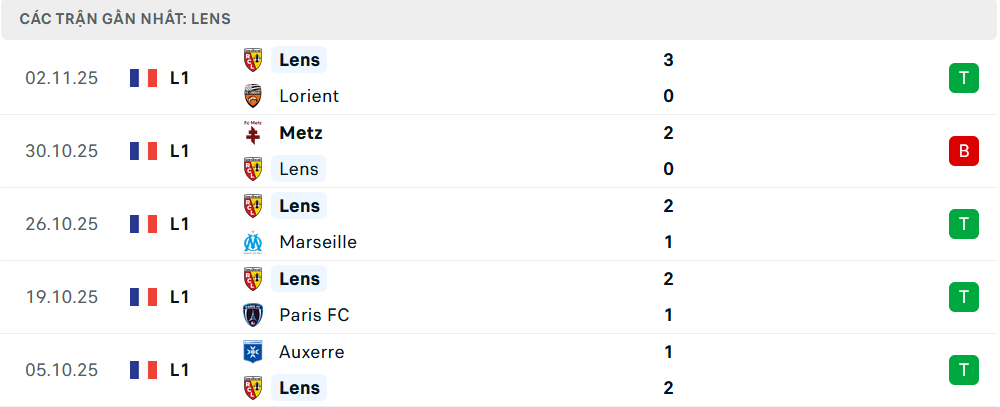Open the Marseille team link
The height and width of the screenshot is (407, 1000).
pyautogui.click(x=318, y=242)
